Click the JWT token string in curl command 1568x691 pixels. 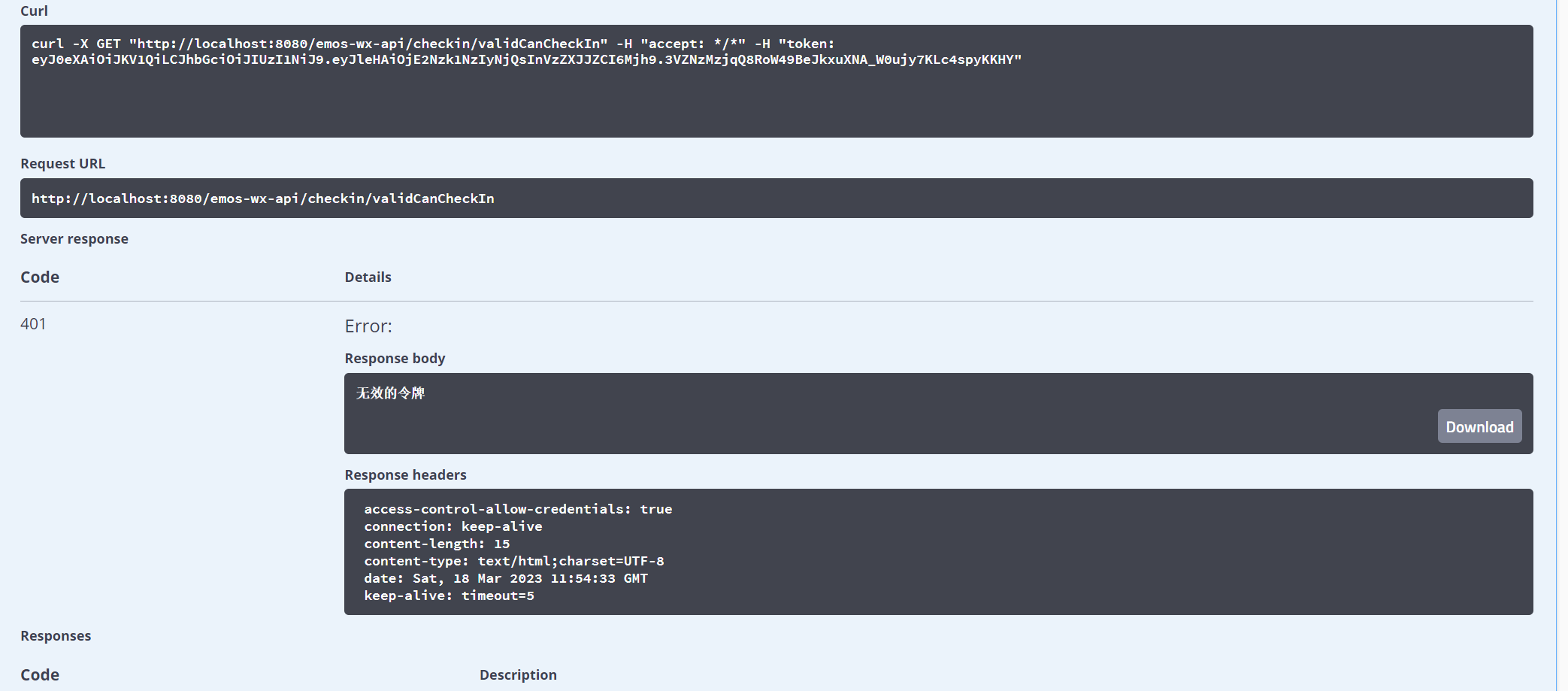(526, 60)
